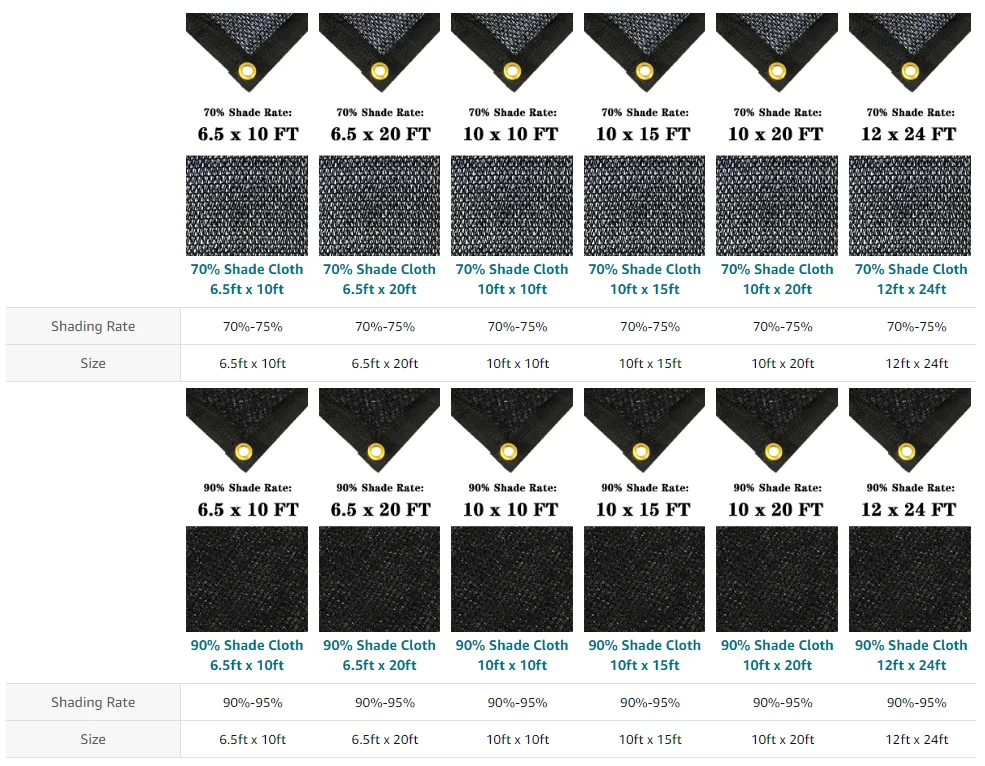Follow the 90% Shade Cloth 10ft x 15ft link
This screenshot has width=985, height=766.
(644, 655)
